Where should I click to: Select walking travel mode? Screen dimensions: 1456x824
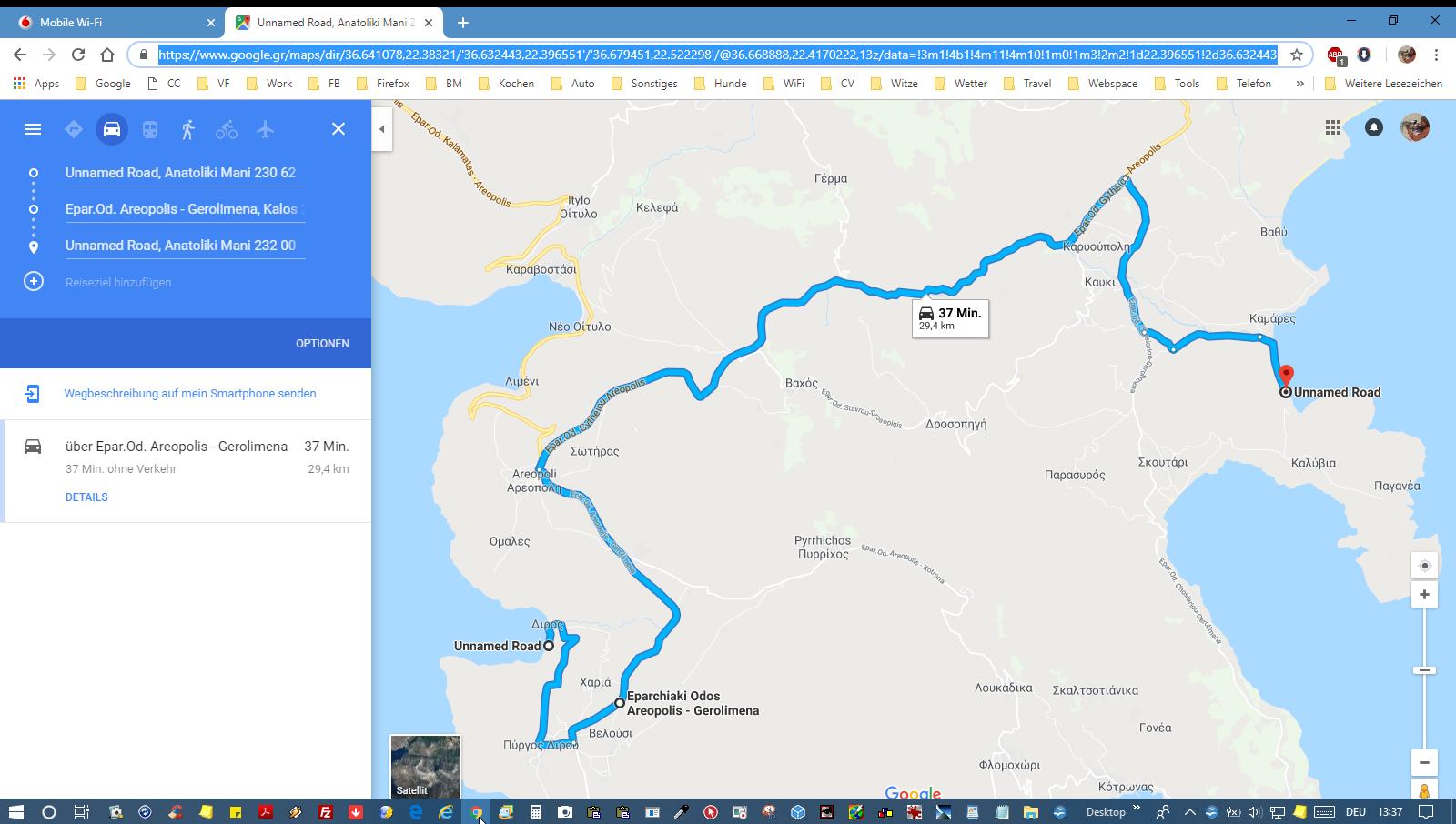188,129
